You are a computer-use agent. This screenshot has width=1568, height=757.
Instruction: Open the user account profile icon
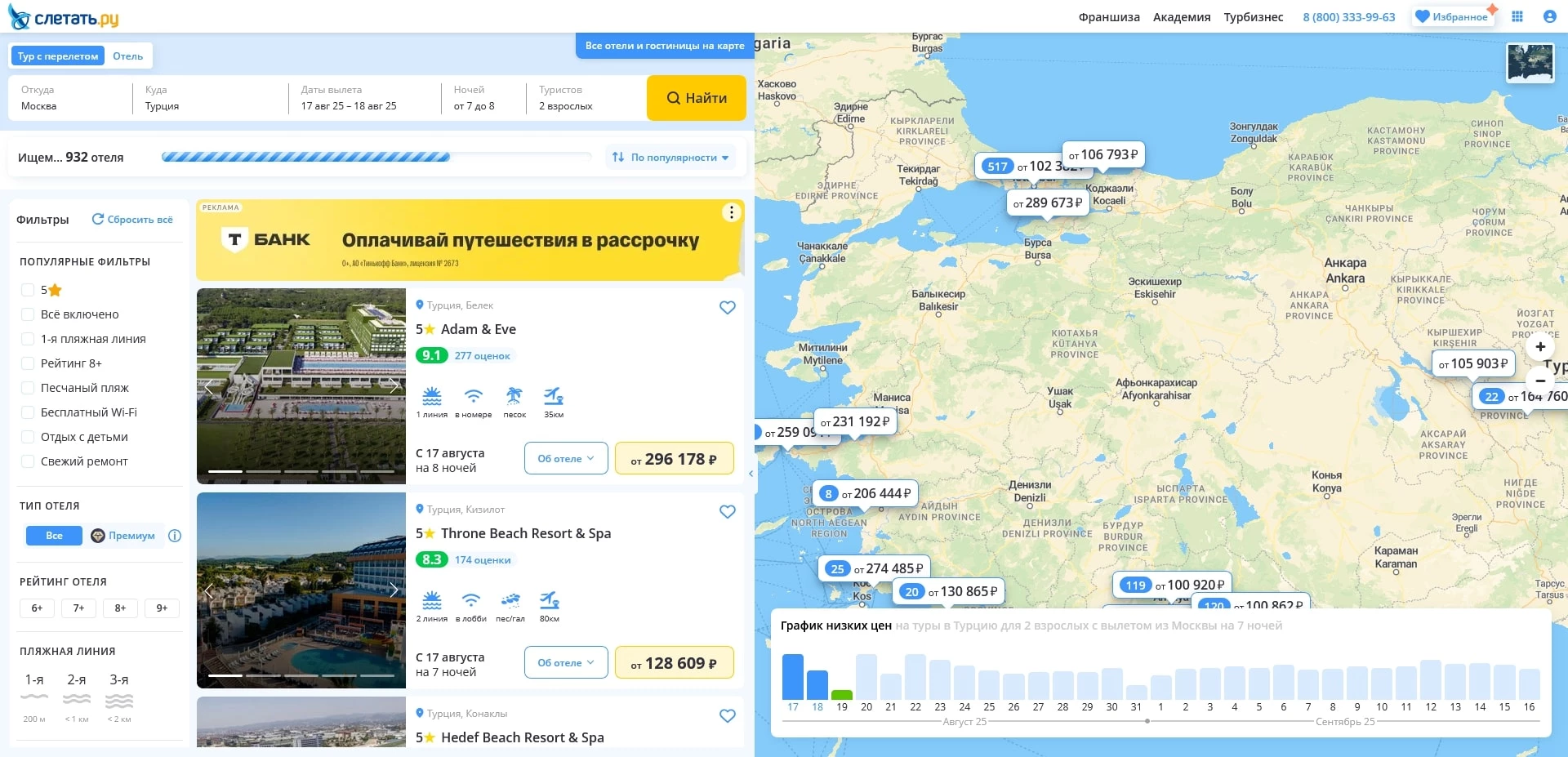click(x=1549, y=16)
